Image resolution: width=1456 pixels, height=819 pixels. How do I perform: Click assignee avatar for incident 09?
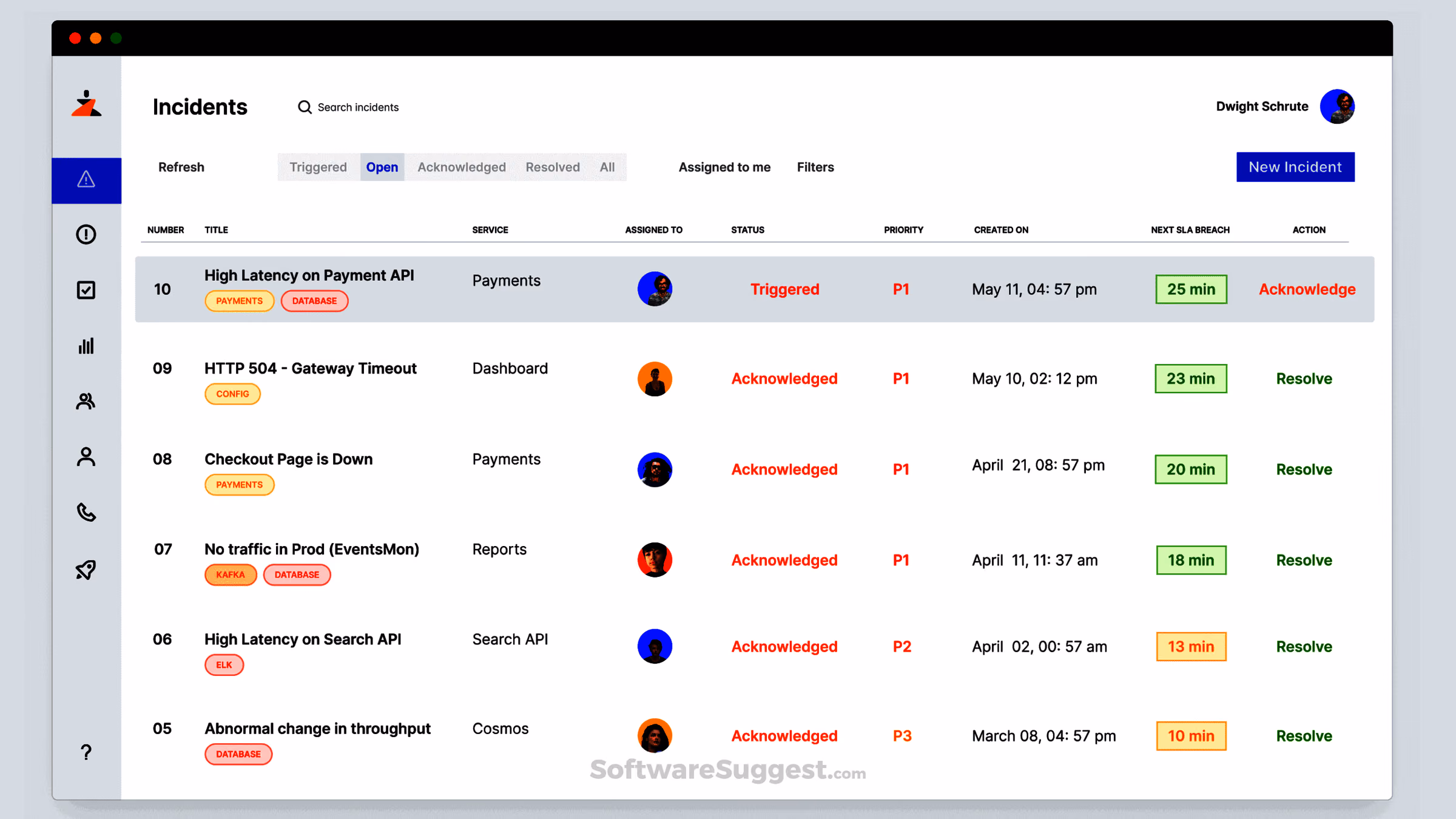point(655,379)
